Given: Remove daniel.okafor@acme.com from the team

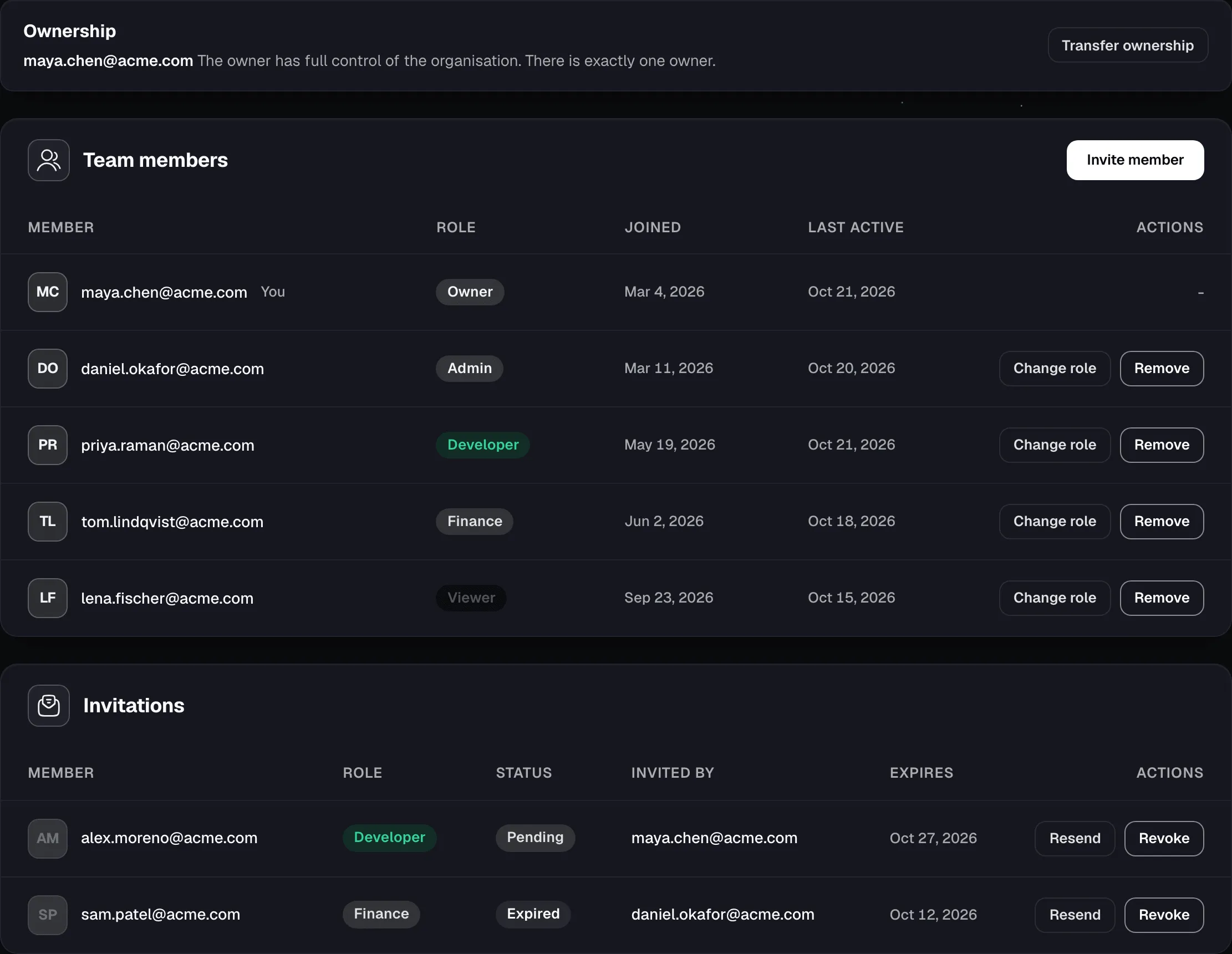Looking at the screenshot, I should 1162,369.
